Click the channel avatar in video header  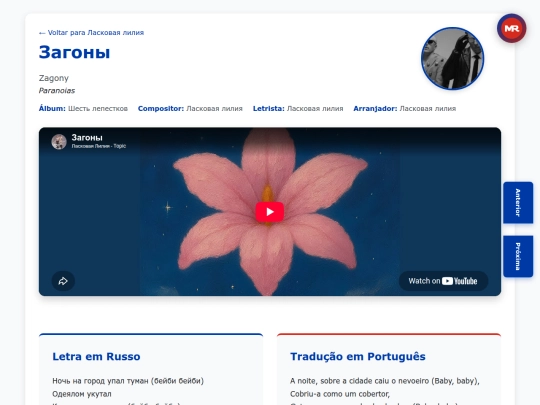pos(59,142)
